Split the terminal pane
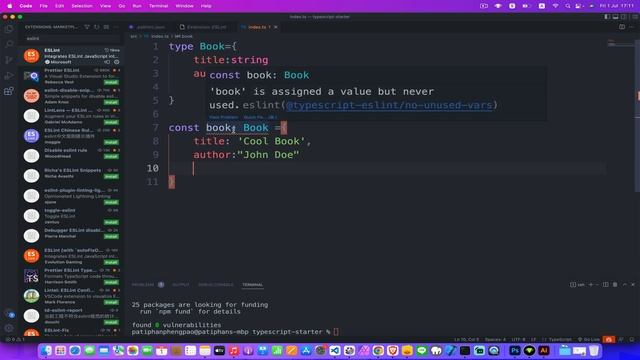 point(606,284)
